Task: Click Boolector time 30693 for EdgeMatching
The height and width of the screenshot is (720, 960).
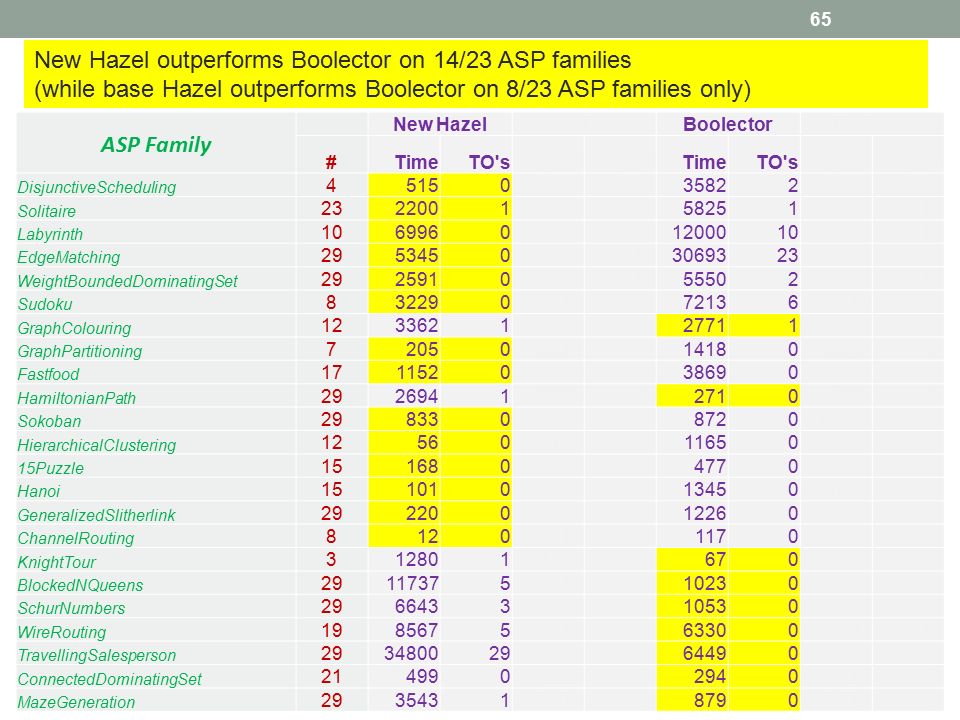Action: (699, 255)
